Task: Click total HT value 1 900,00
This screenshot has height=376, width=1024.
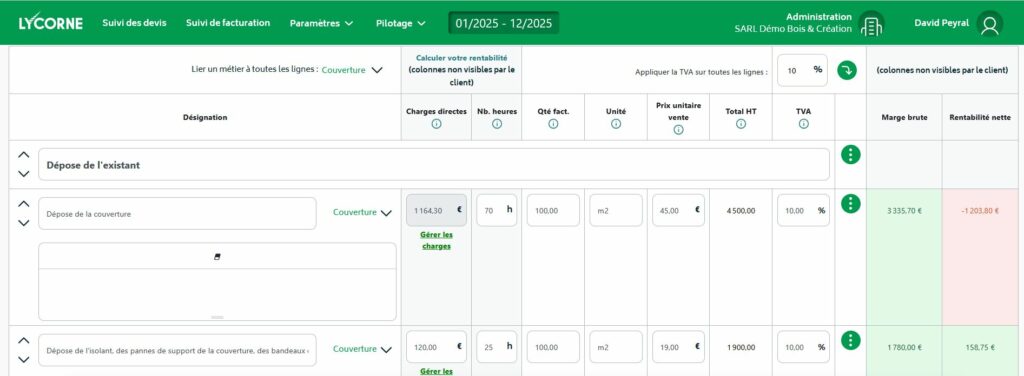Action: coord(741,347)
